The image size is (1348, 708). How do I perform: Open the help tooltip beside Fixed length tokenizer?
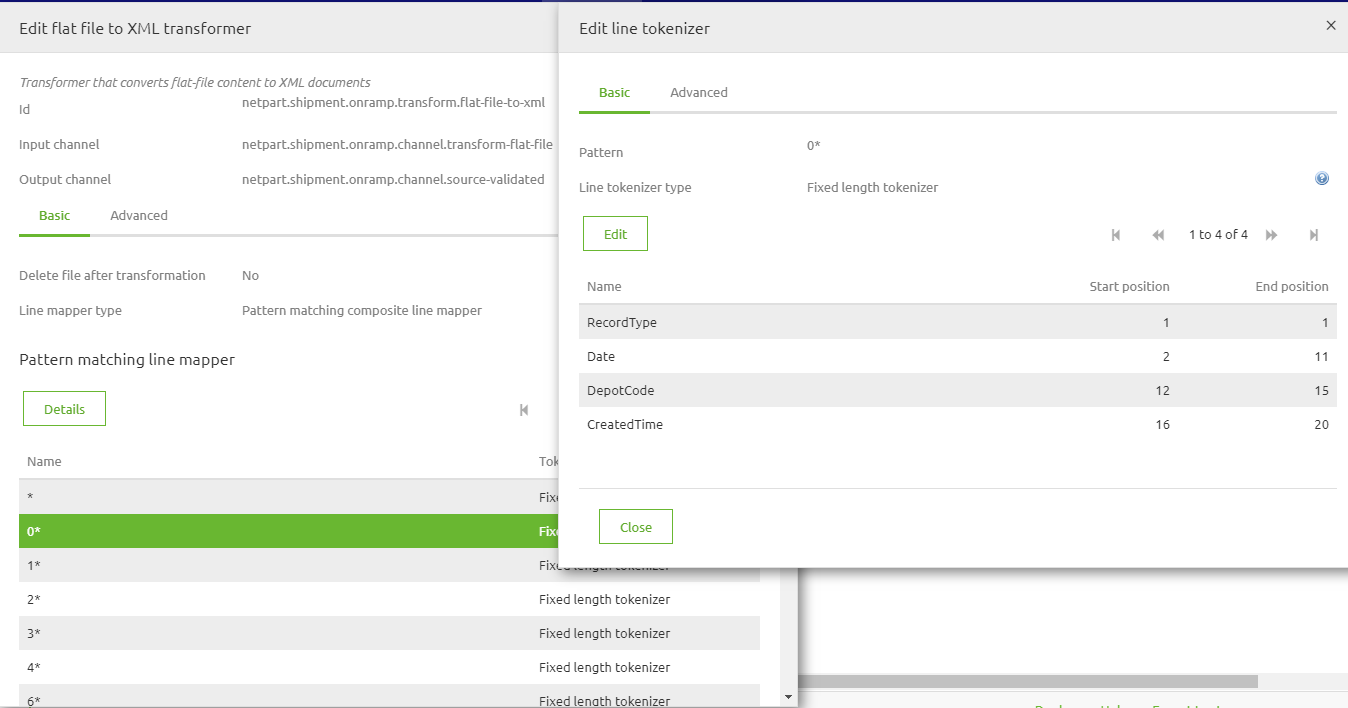tap(1322, 178)
